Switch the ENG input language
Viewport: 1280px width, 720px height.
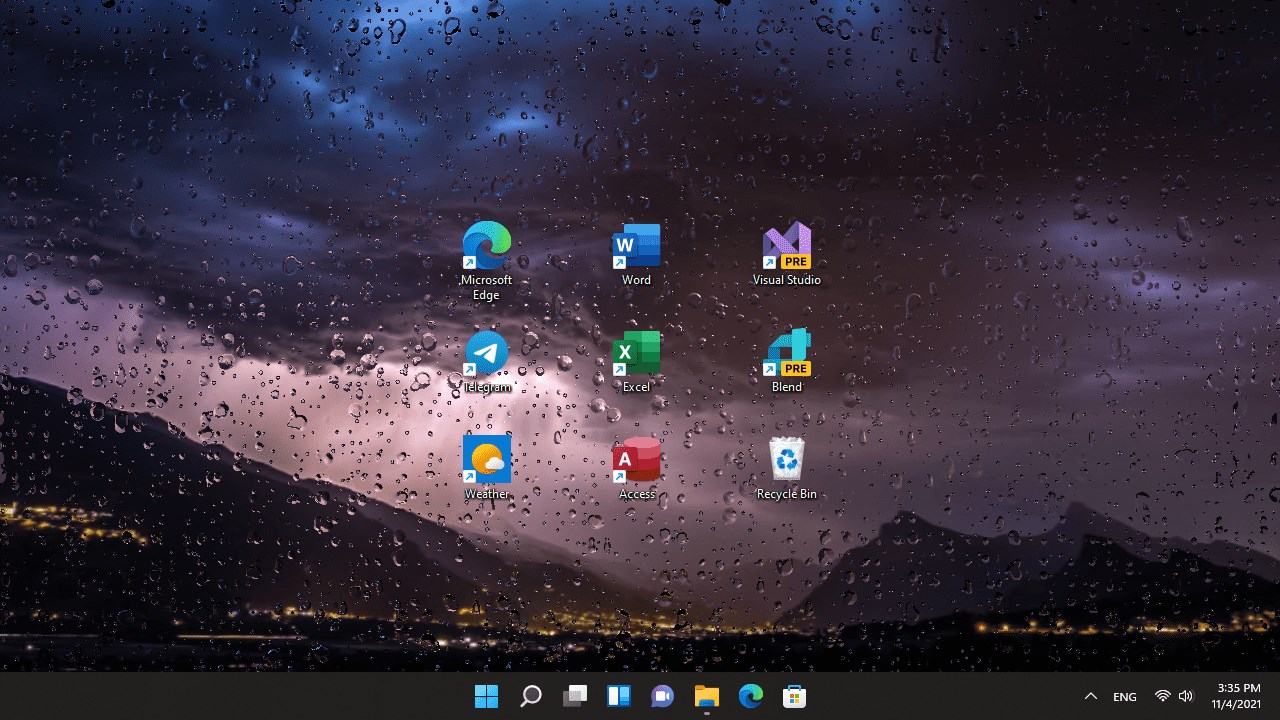pyautogui.click(x=1125, y=697)
